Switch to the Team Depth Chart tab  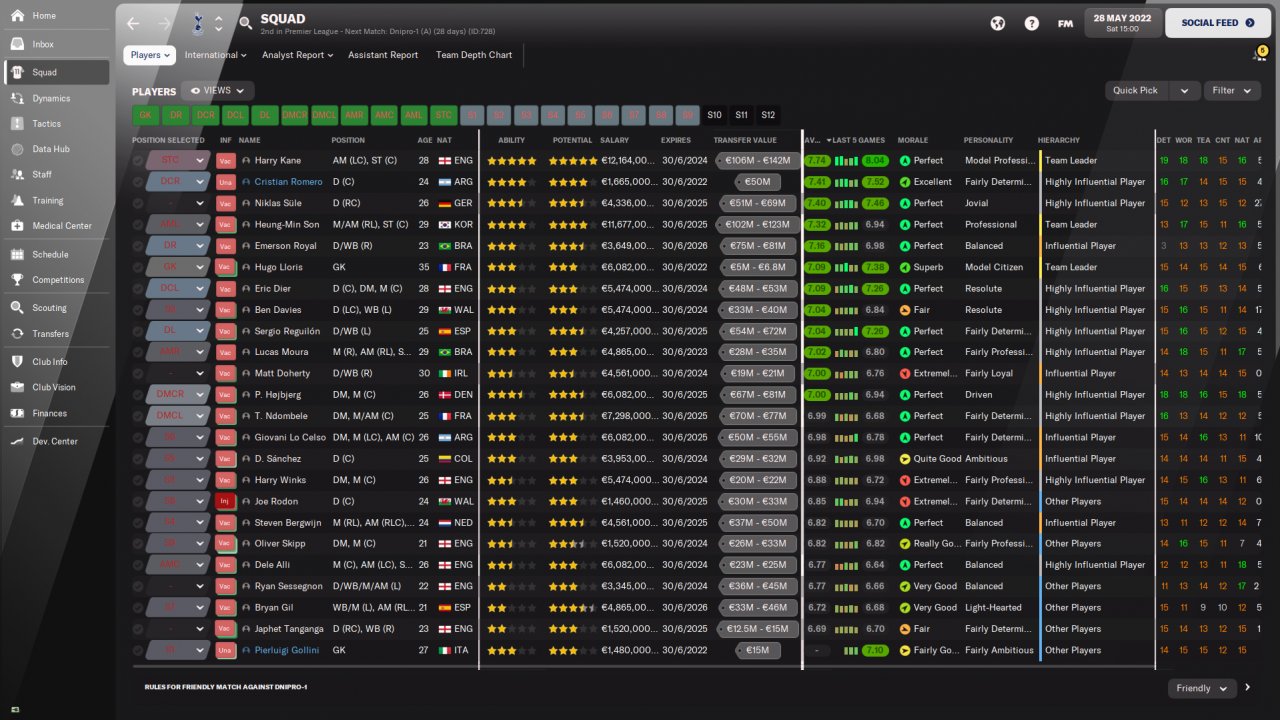tap(473, 55)
